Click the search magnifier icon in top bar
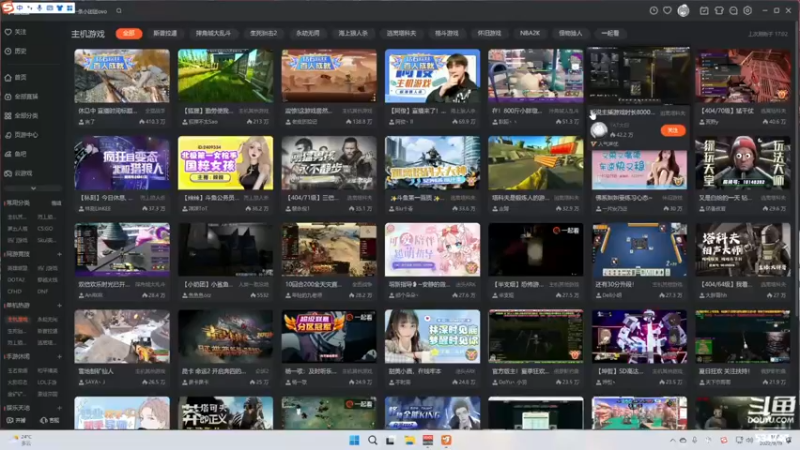Image resolution: width=800 pixels, height=450 pixels. [x=119, y=11]
